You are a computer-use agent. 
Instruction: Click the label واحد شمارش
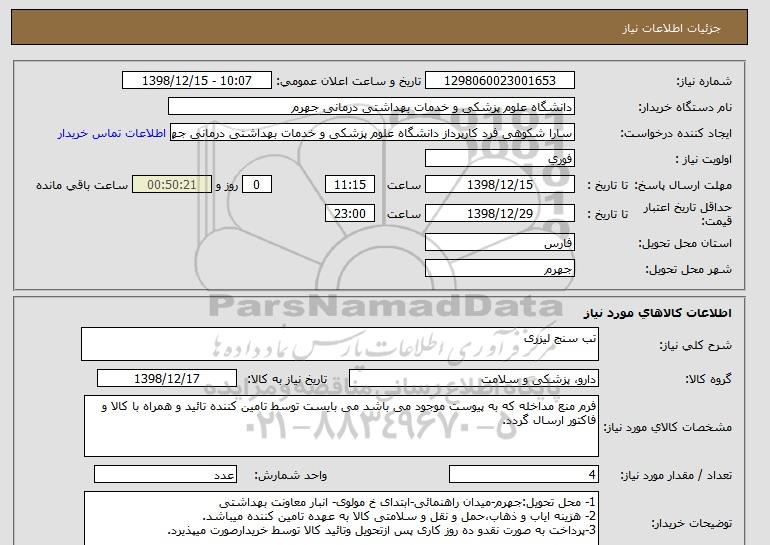(x=290, y=475)
